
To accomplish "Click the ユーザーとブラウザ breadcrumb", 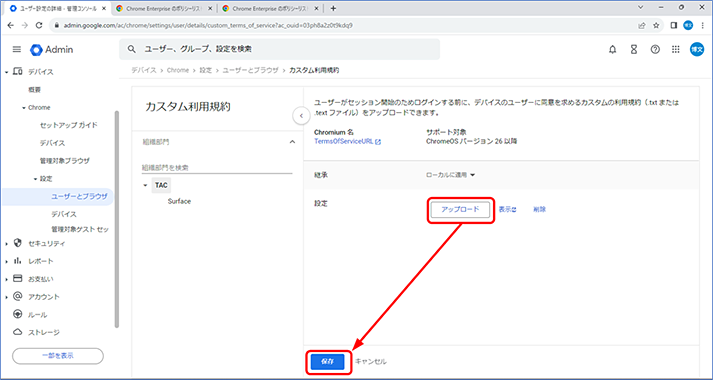I will pyautogui.click(x=250, y=70).
